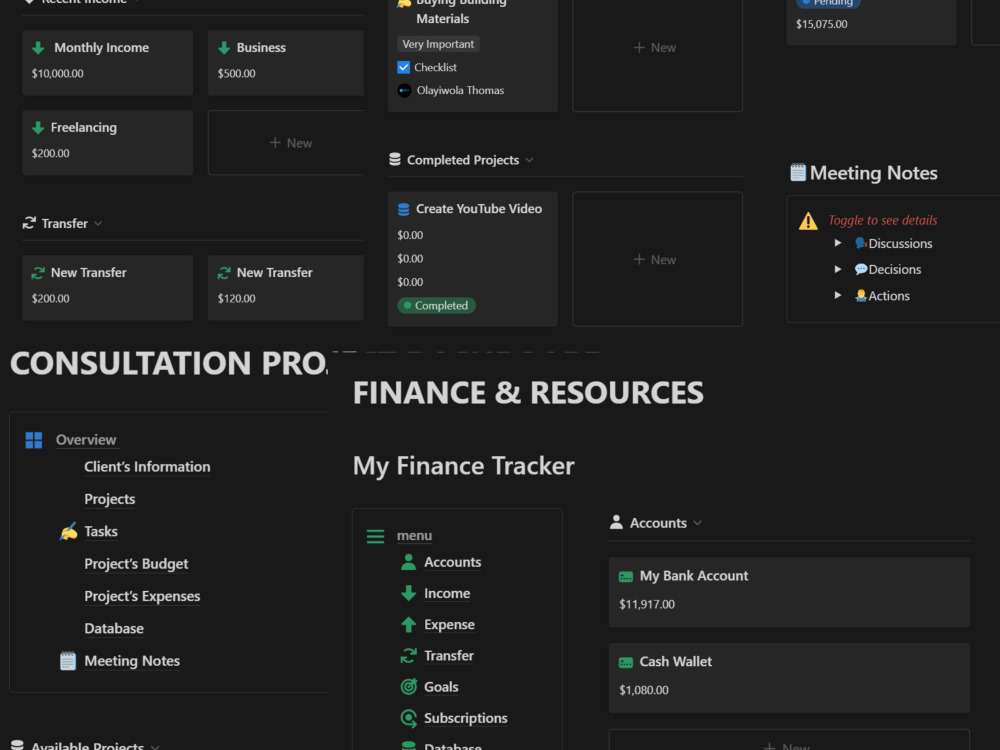1000x750 pixels.
Task: Open the My Bank Account card
Action: tap(790, 592)
